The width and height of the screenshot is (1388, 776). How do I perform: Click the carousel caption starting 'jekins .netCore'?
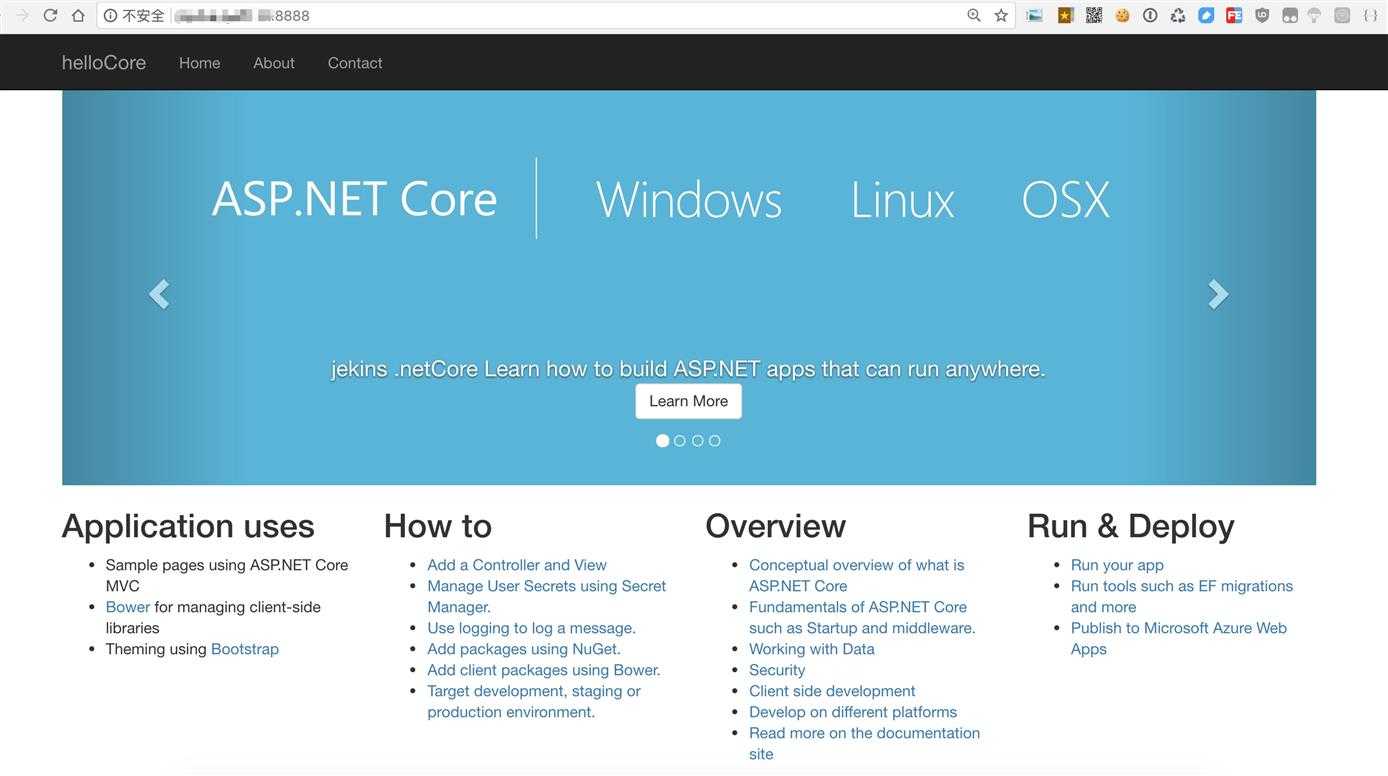688,369
